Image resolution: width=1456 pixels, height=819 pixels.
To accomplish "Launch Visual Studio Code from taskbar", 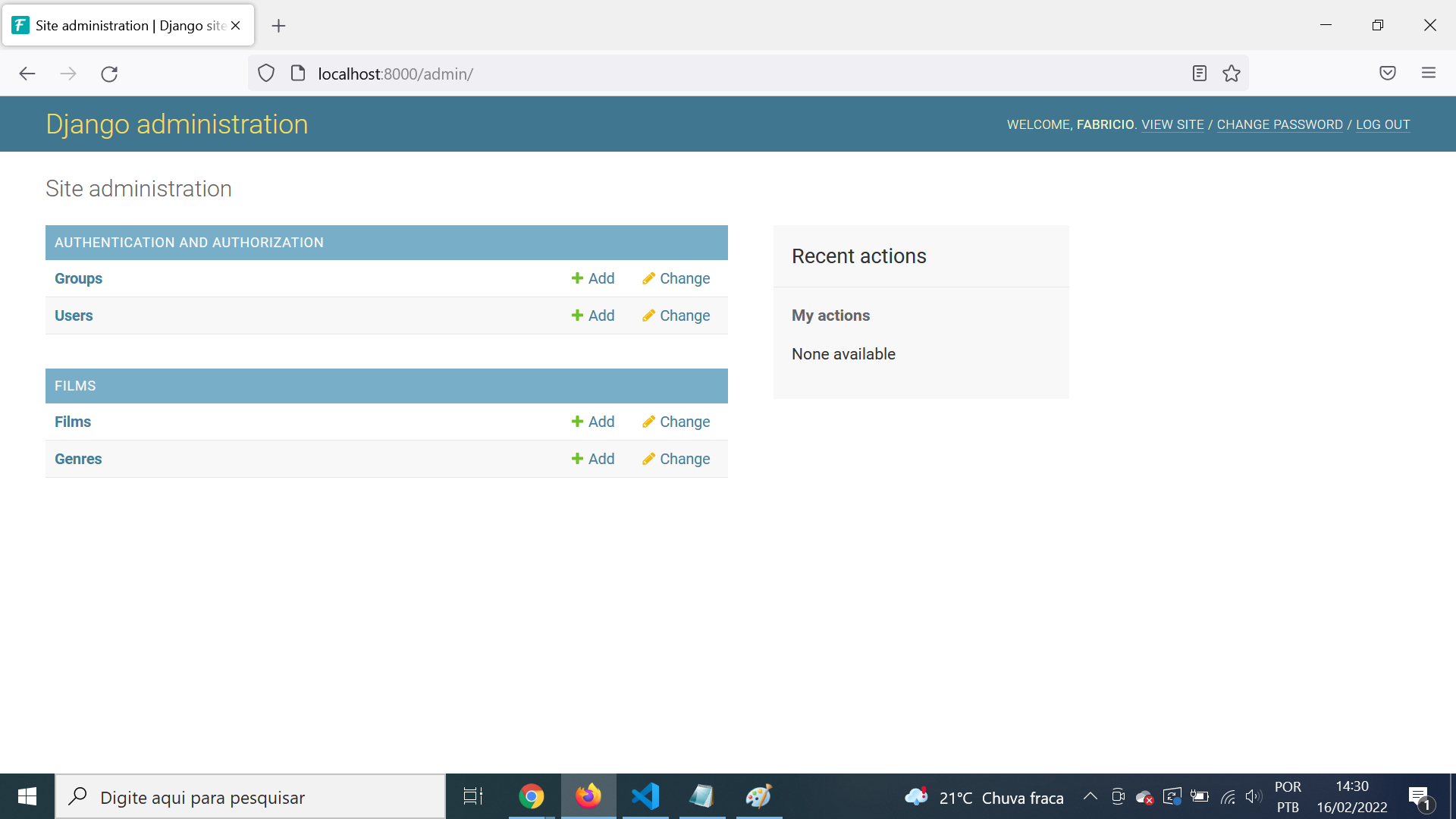I will 645,796.
